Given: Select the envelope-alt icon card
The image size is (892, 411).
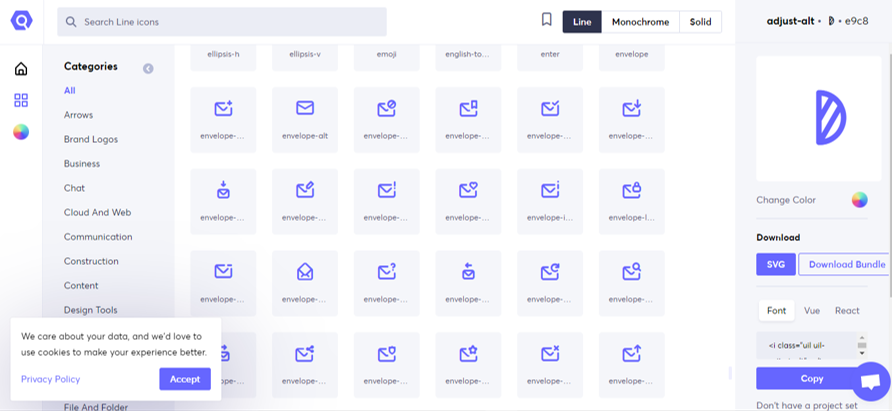Looking at the screenshot, I should point(305,120).
